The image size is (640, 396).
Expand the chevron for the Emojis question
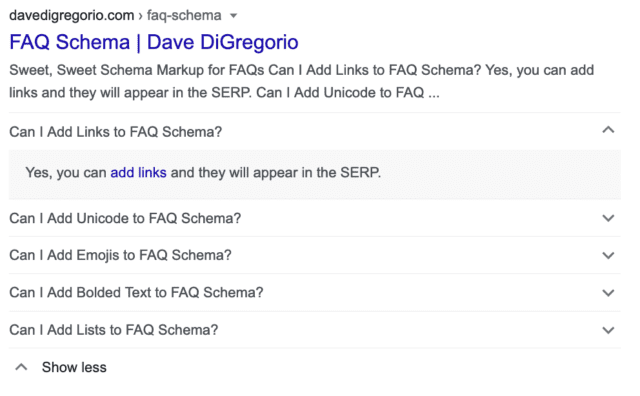pyautogui.click(x=608, y=256)
